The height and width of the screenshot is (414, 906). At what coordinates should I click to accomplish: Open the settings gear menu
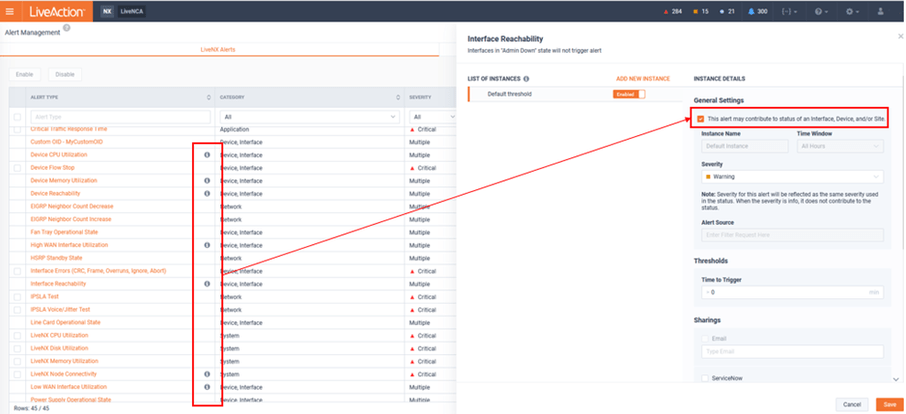click(853, 12)
